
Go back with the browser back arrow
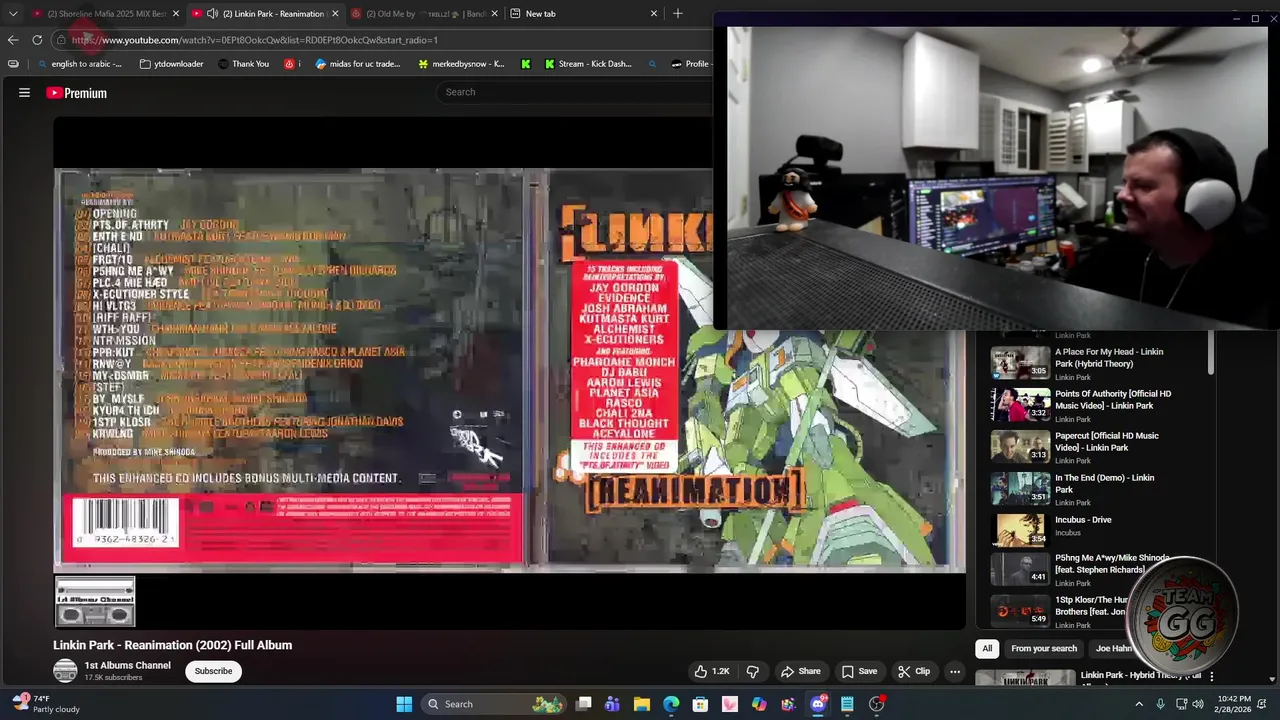[12, 40]
